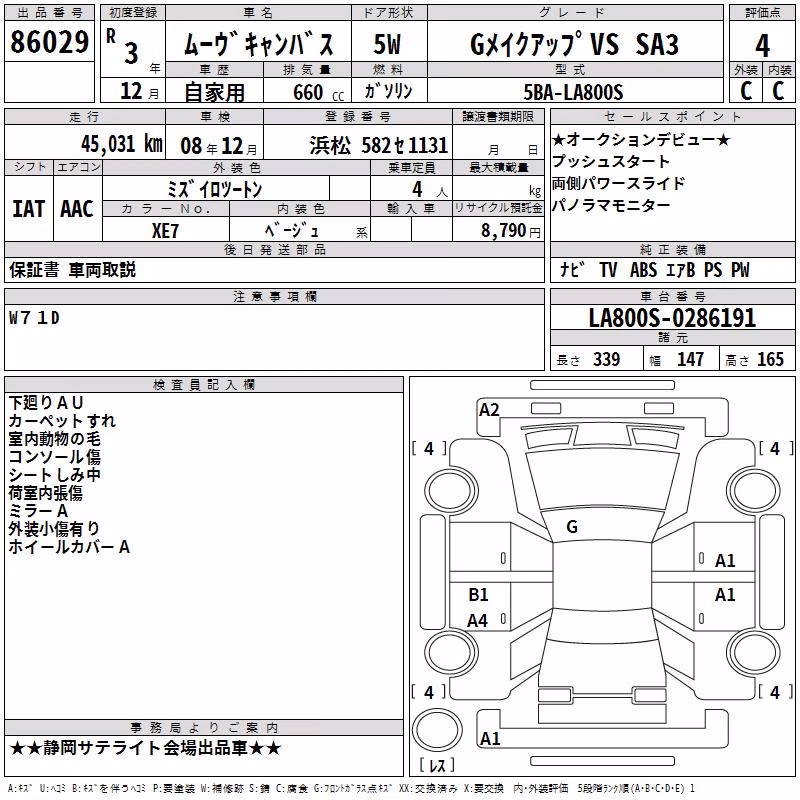Viewport: 800px width, 800px height.
Task: Click width value 147
Action: point(690,359)
